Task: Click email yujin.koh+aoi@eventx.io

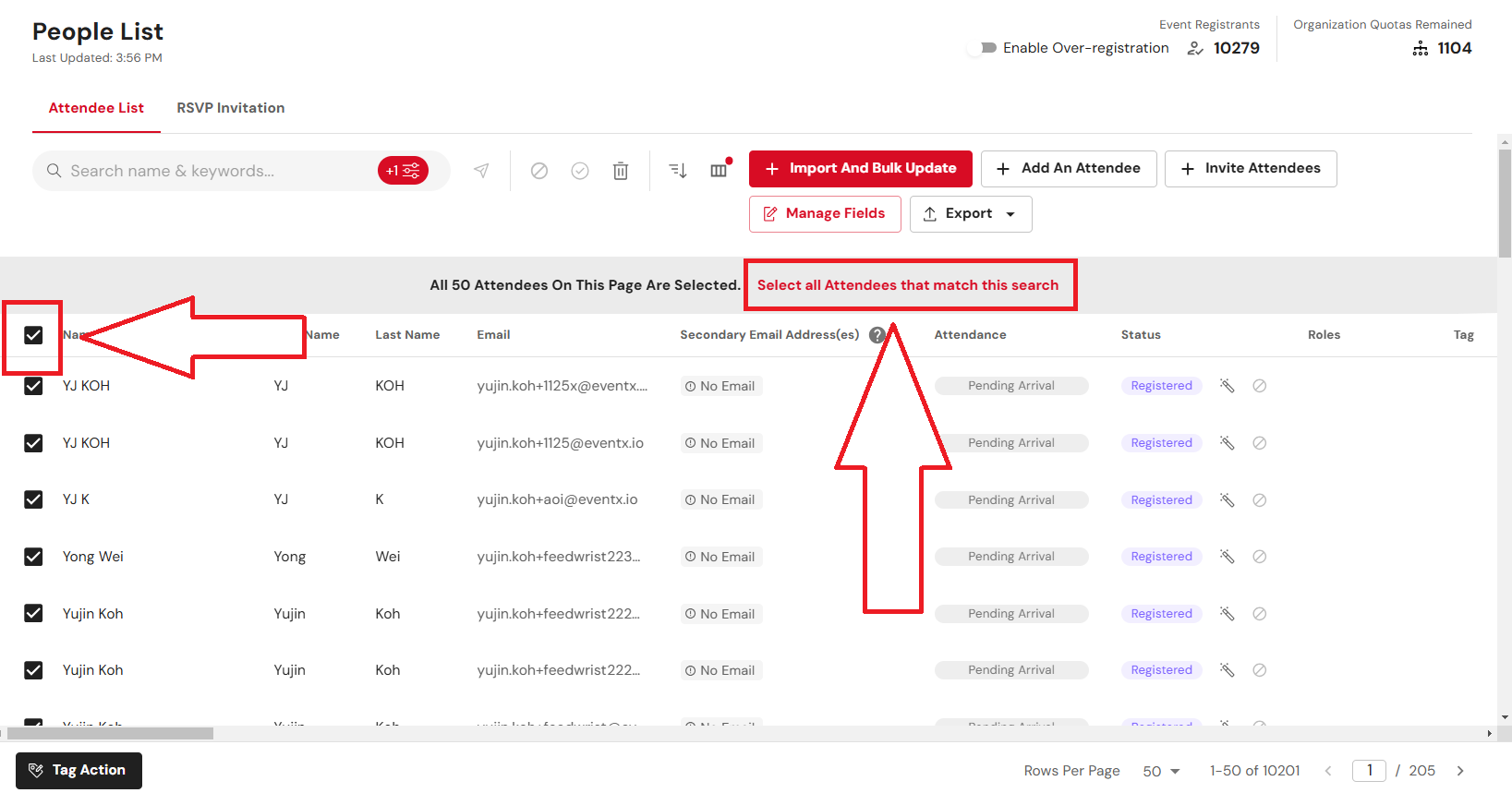Action: point(557,499)
